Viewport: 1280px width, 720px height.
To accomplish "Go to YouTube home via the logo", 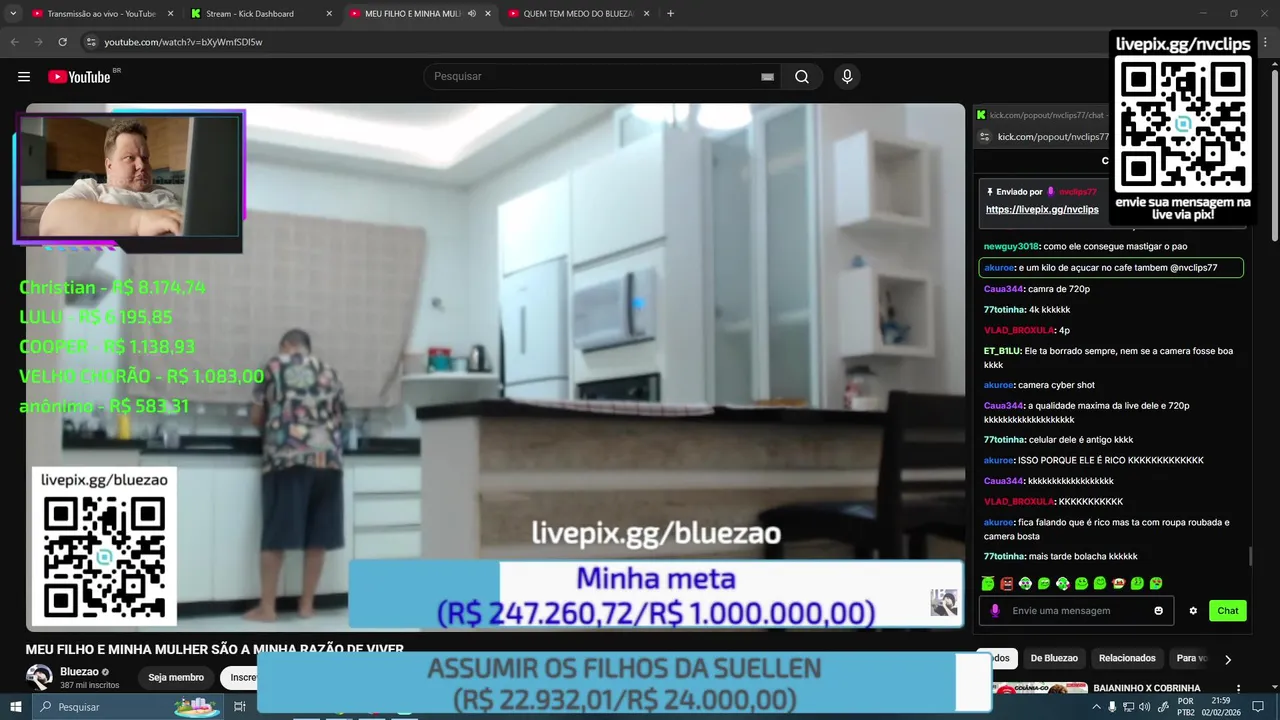I will pyautogui.click(x=80, y=77).
